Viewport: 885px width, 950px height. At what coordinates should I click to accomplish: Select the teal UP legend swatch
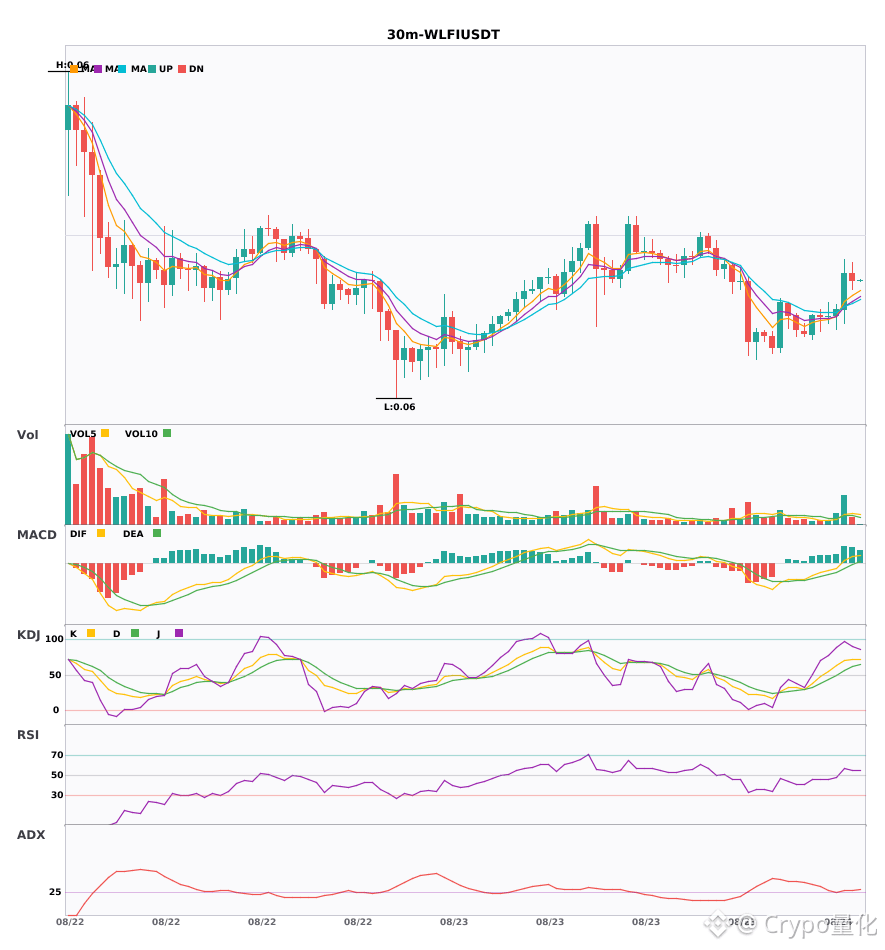coord(152,69)
